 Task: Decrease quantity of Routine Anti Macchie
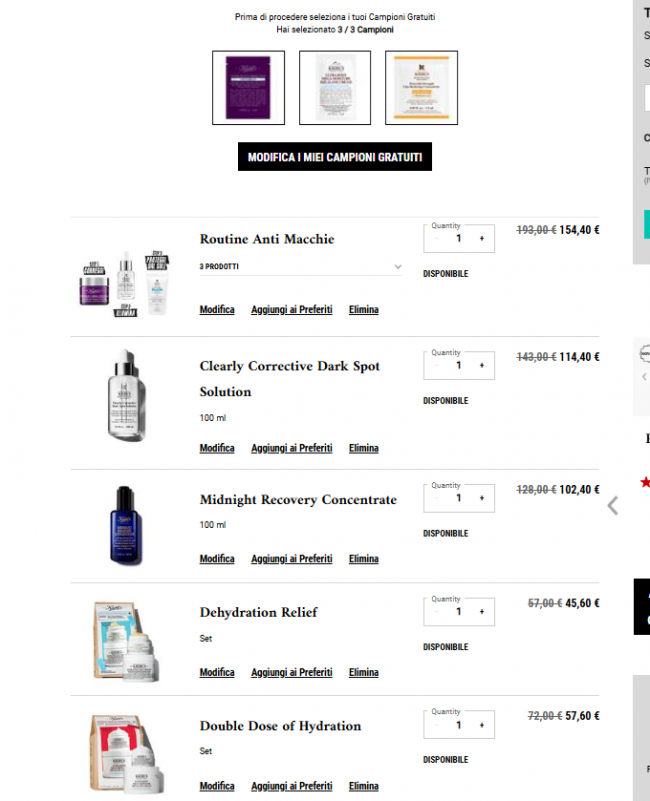(436, 239)
